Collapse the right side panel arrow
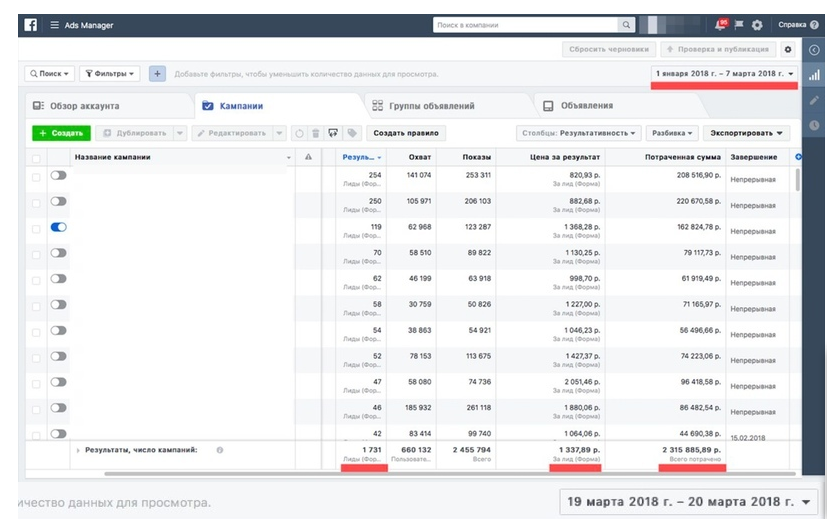Screen dimensions: 827x519 pyautogui.click(x=814, y=50)
